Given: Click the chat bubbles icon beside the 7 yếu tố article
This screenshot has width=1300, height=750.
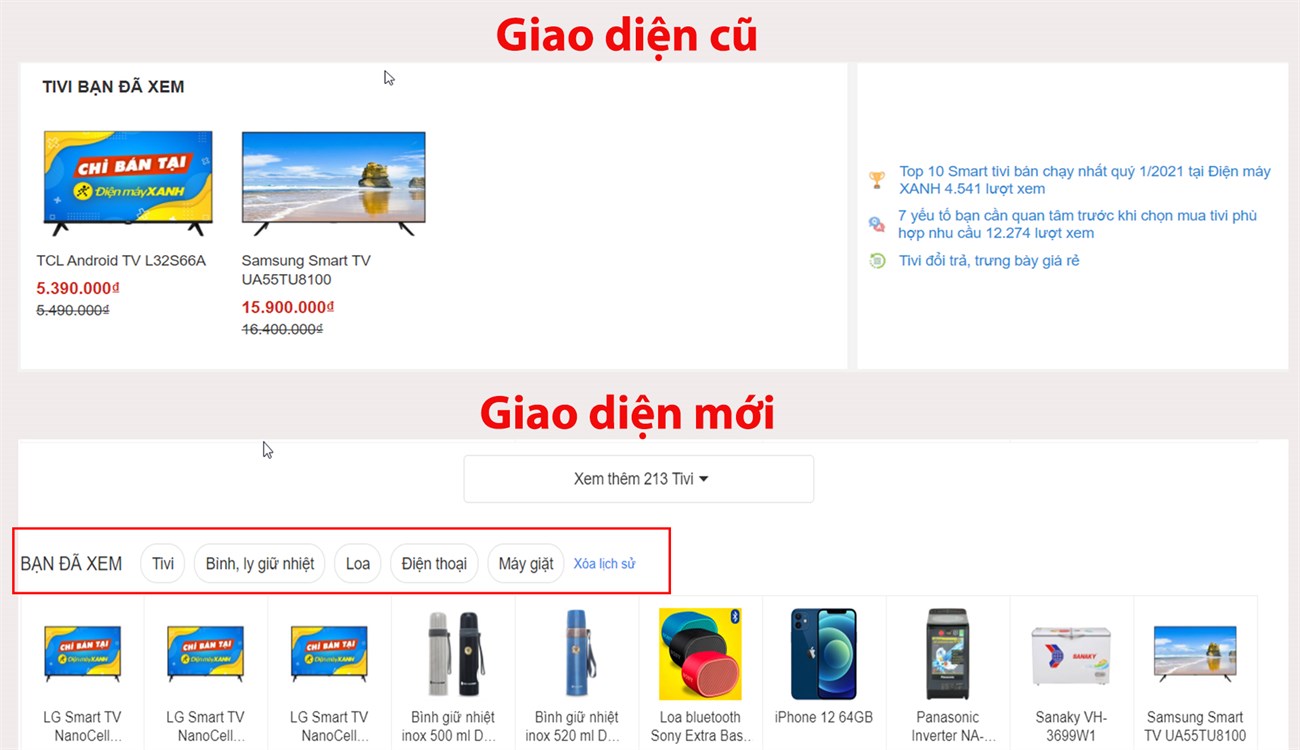Looking at the screenshot, I should [877, 224].
